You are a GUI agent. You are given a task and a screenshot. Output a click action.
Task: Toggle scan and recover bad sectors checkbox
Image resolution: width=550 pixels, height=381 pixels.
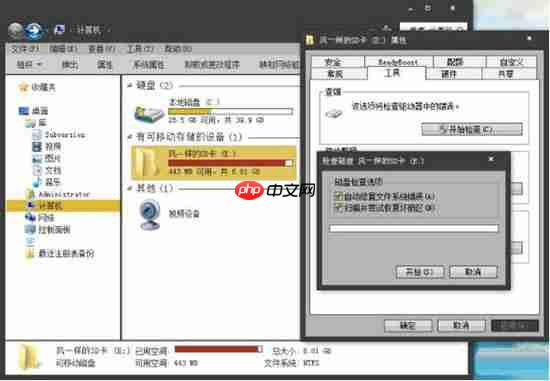338,207
